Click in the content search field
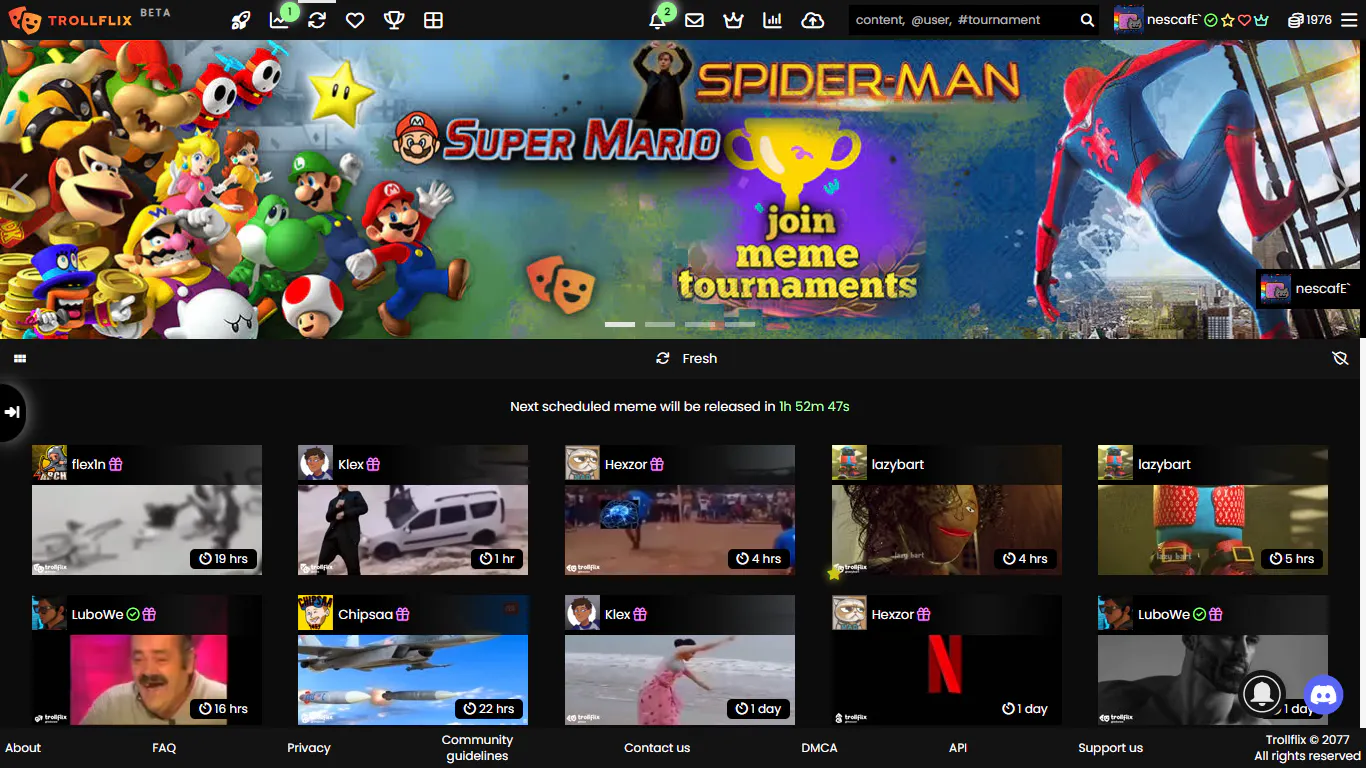The width and height of the screenshot is (1366, 768). pyautogui.click(x=962, y=20)
